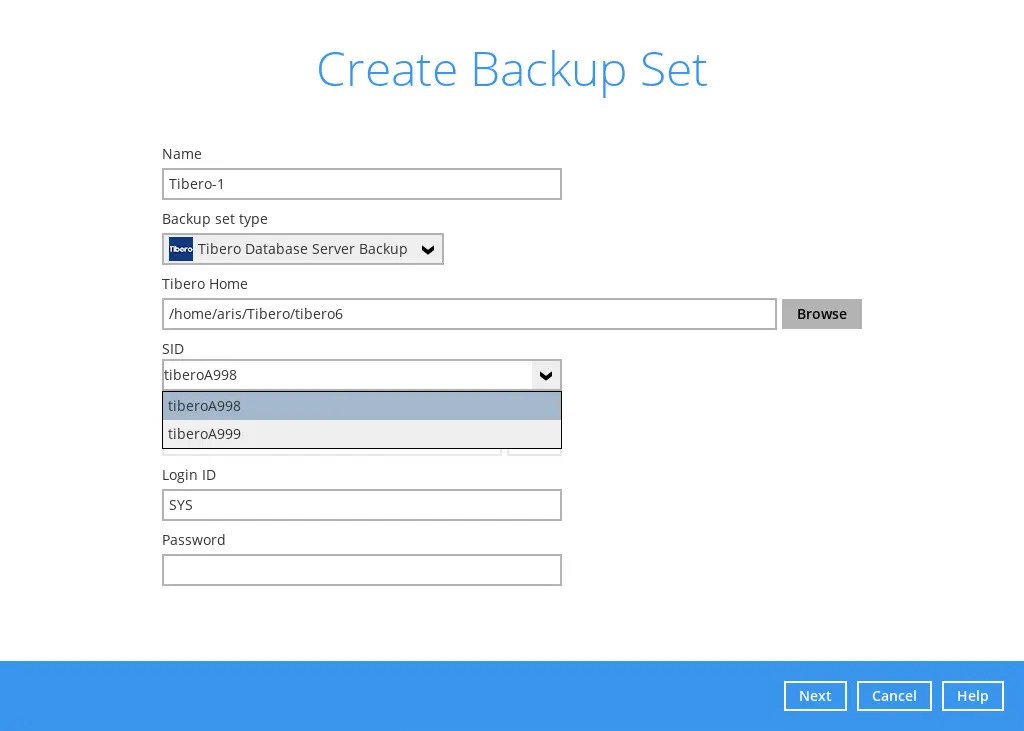The width and height of the screenshot is (1024, 731).
Task: Click the small field partly hidden under SID list
Action: coord(534,452)
